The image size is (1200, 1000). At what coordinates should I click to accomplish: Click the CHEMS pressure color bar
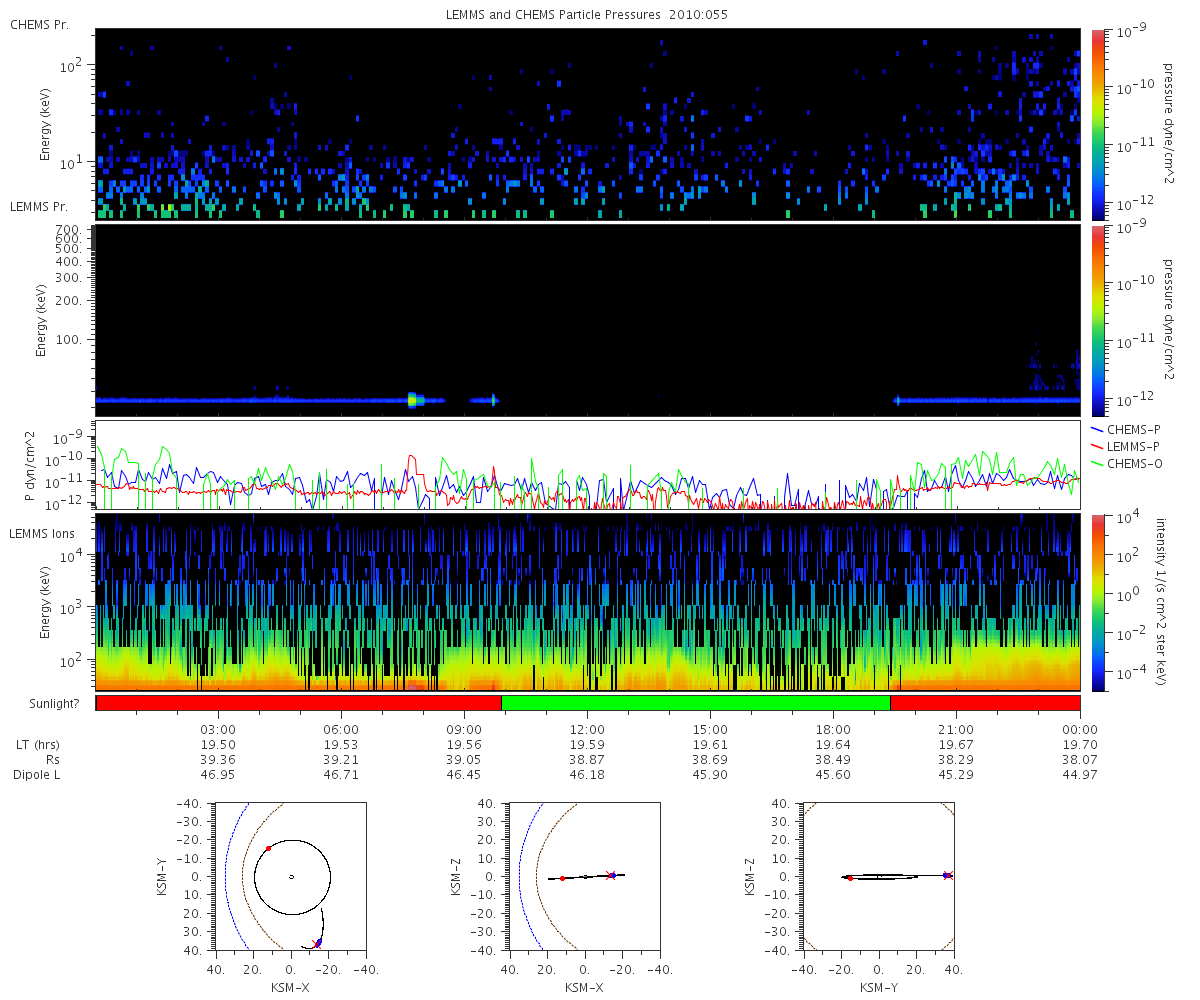point(1098,123)
